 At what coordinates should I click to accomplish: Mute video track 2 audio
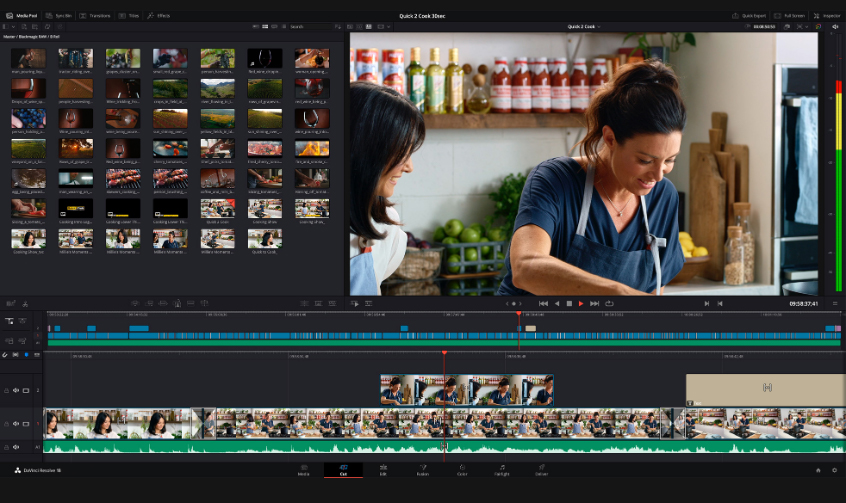point(16,390)
